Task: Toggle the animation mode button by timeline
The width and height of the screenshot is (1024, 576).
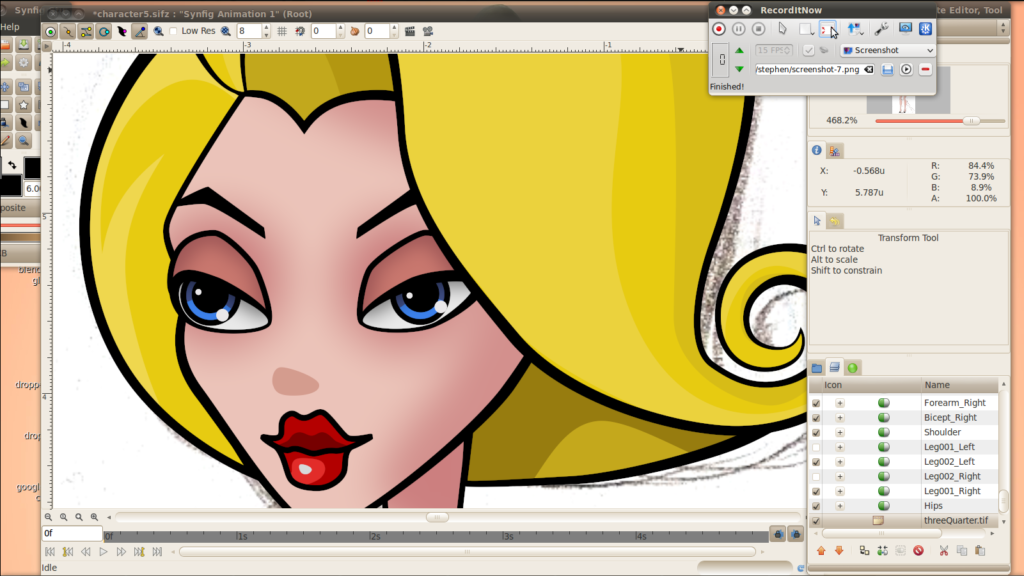Action: tap(795, 534)
